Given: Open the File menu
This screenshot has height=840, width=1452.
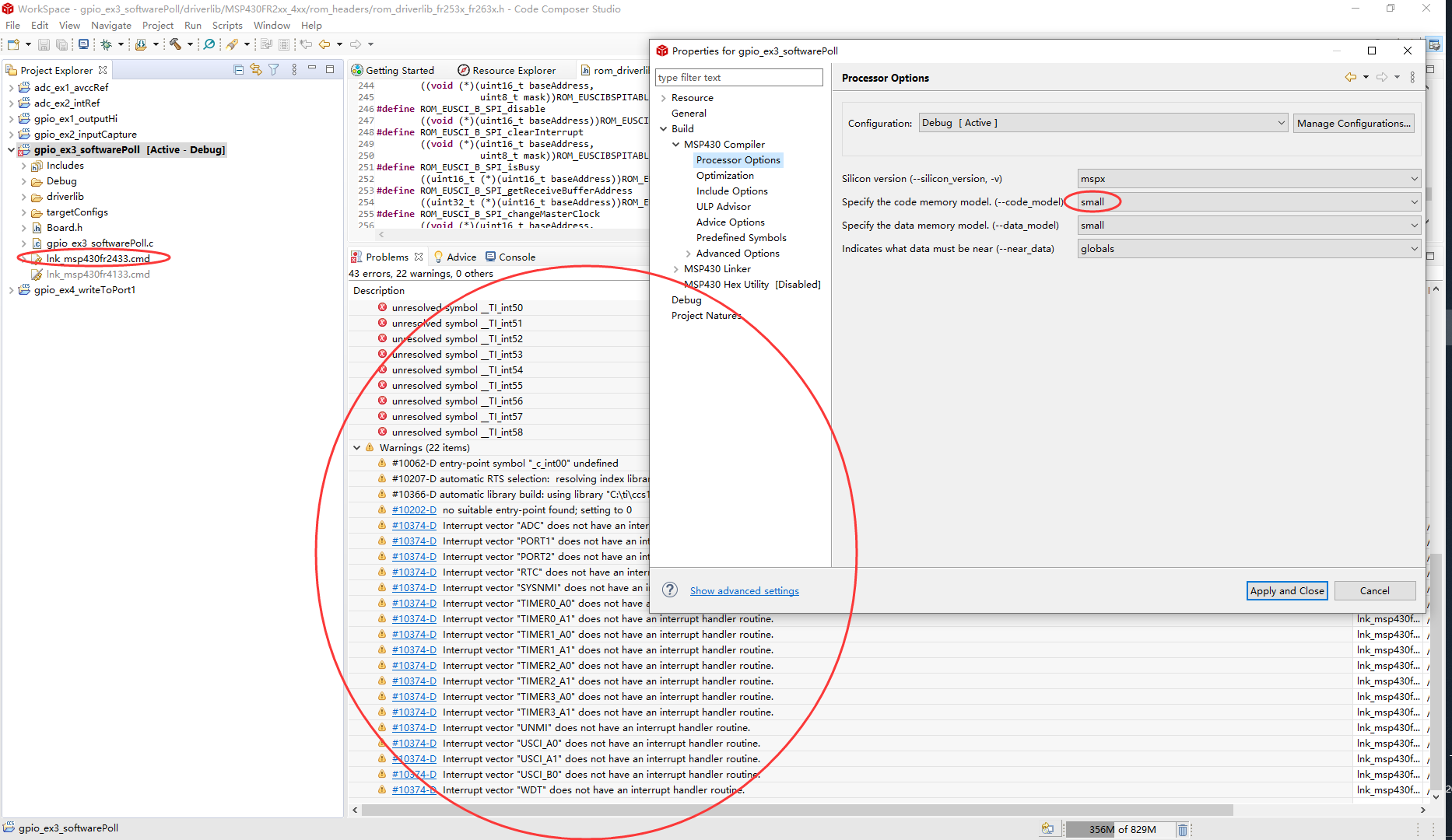Looking at the screenshot, I should [13, 25].
